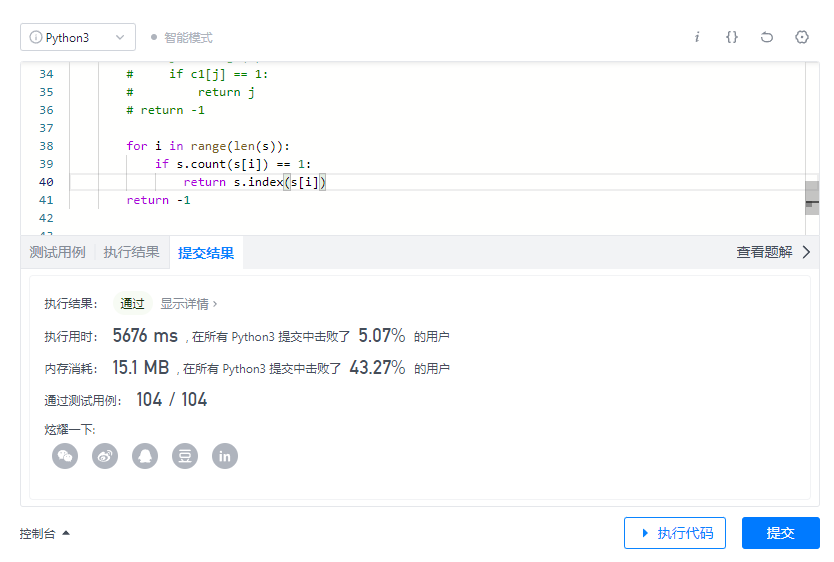Click the 5.07% runtime percentile
834x562 pixels.
pos(381,336)
